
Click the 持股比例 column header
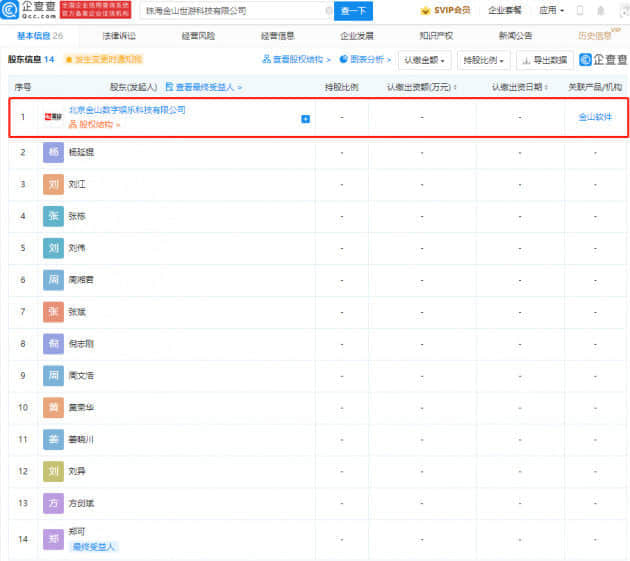[x=342, y=87]
